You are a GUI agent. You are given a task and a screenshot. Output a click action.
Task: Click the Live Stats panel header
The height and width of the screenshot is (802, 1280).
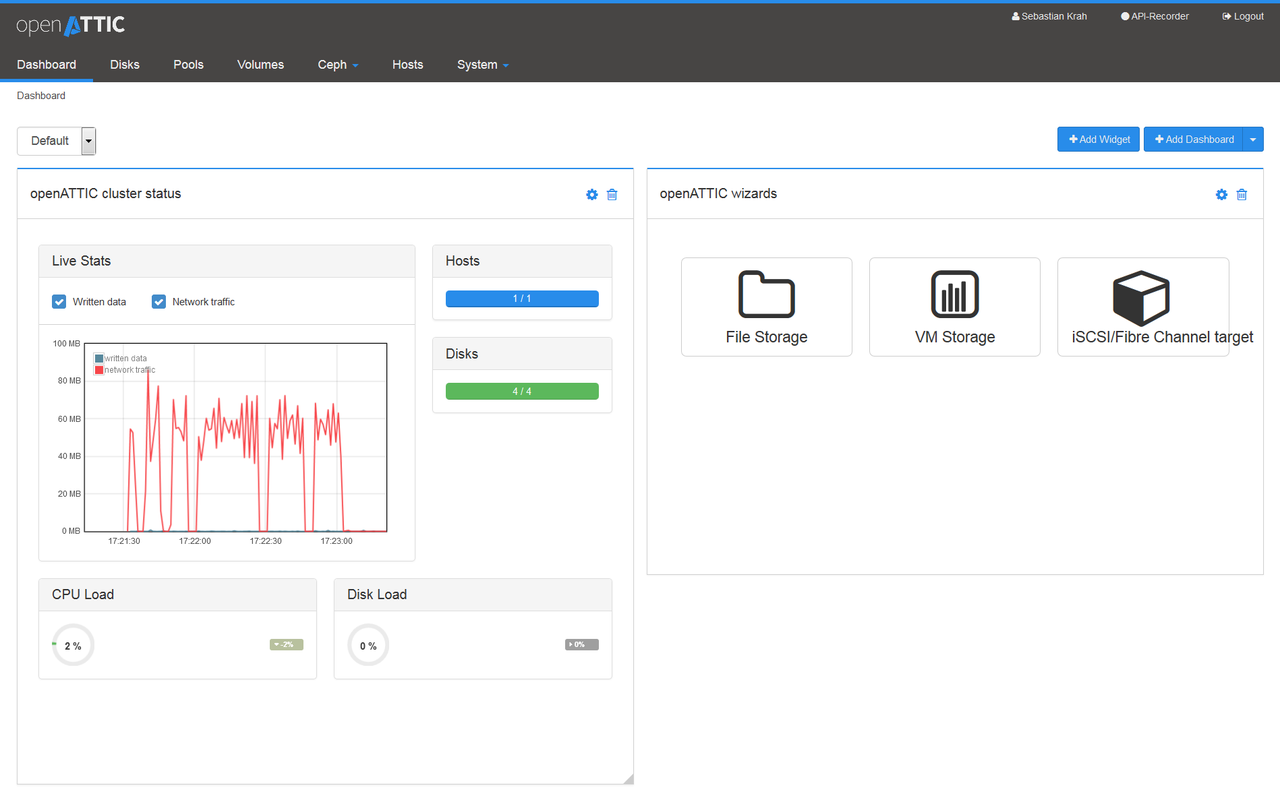click(x=227, y=261)
